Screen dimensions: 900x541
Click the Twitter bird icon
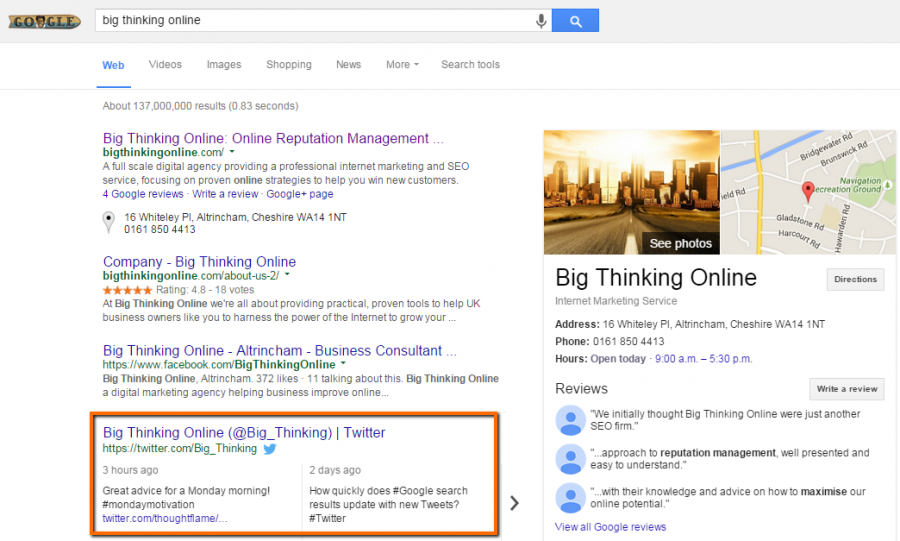270,449
